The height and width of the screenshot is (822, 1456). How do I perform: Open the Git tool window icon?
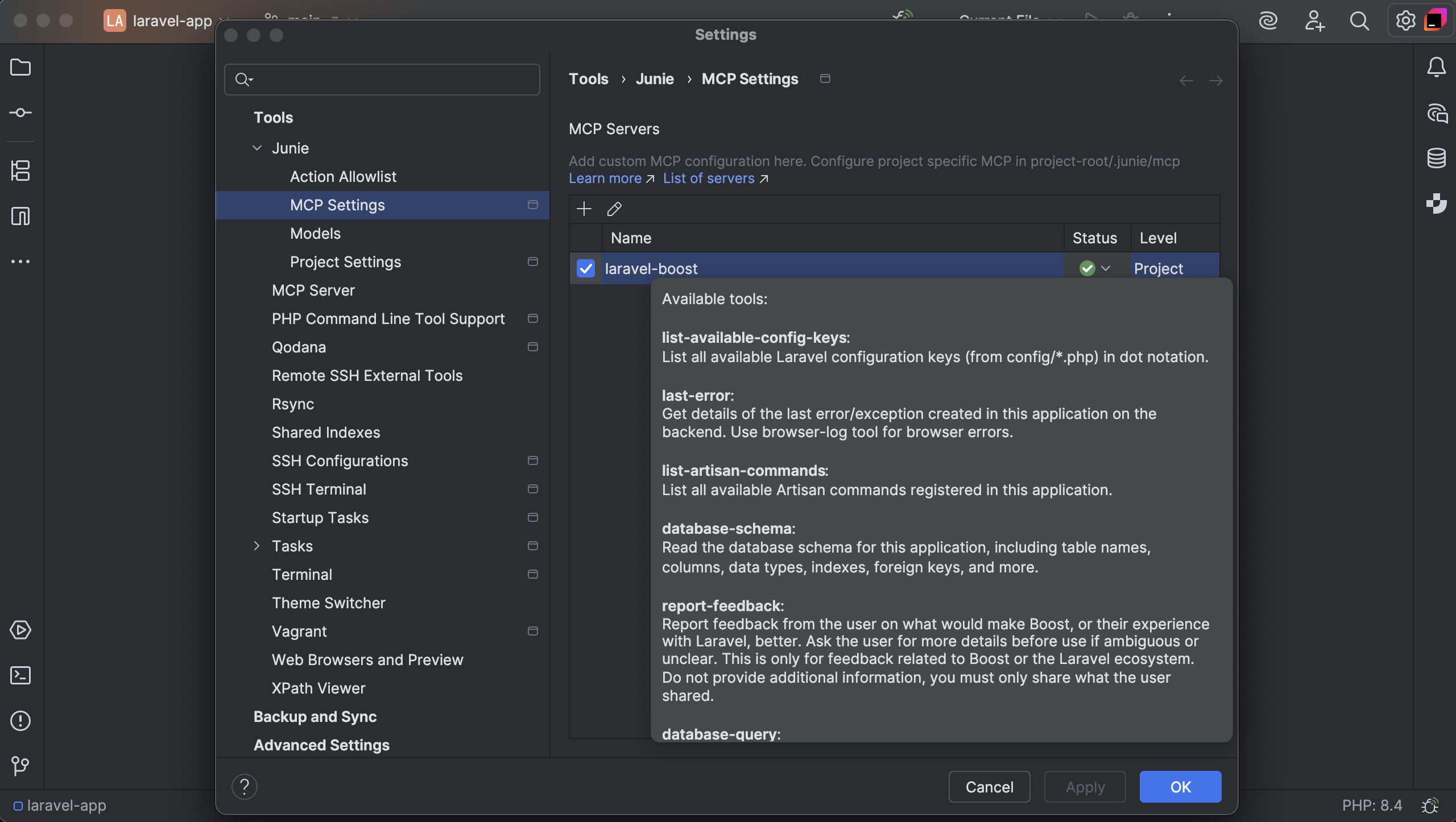pyautogui.click(x=20, y=766)
